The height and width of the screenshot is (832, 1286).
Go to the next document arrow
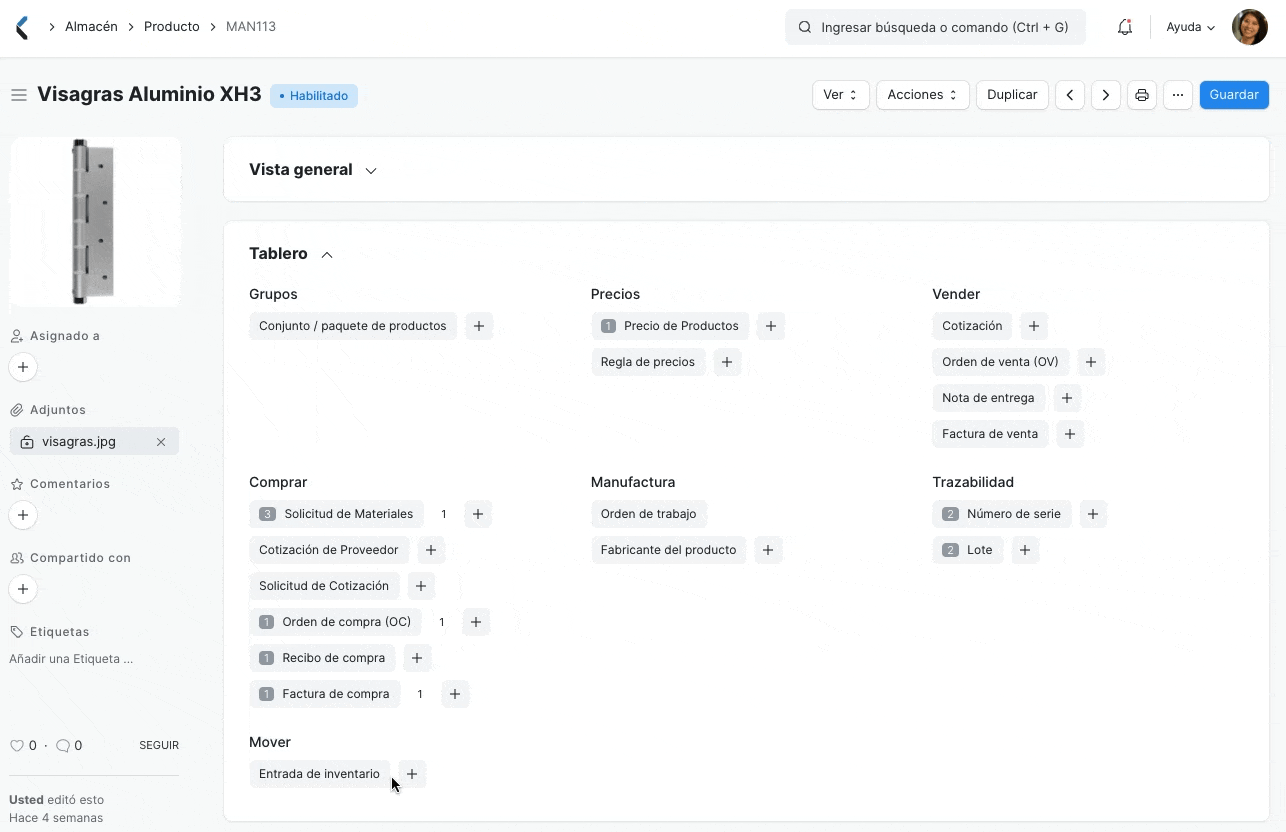coord(1105,95)
